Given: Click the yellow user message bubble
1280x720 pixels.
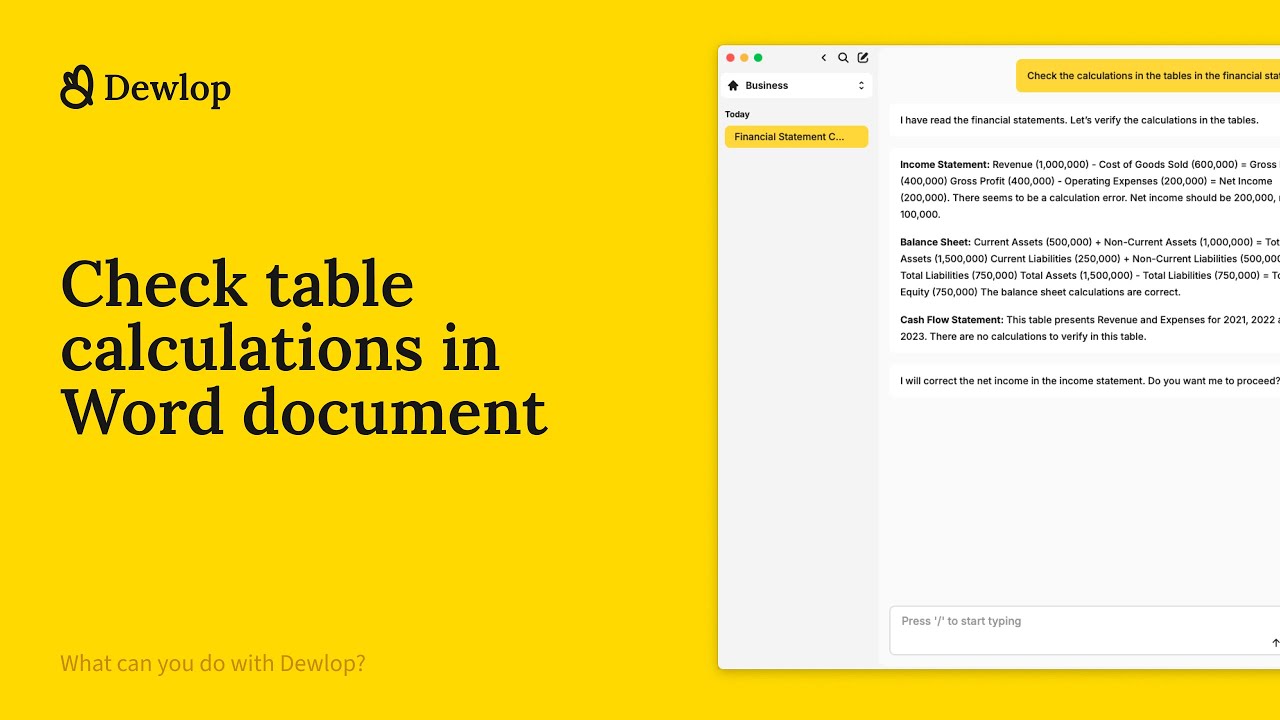Looking at the screenshot, I should (x=1148, y=76).
